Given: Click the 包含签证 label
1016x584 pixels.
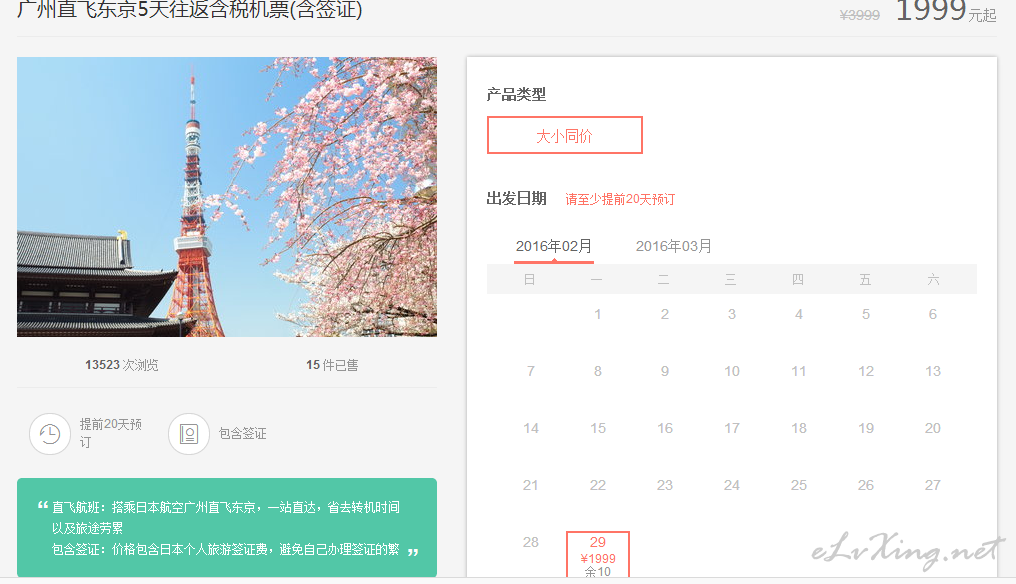Looking at the screenshot, I should (242, 434).
